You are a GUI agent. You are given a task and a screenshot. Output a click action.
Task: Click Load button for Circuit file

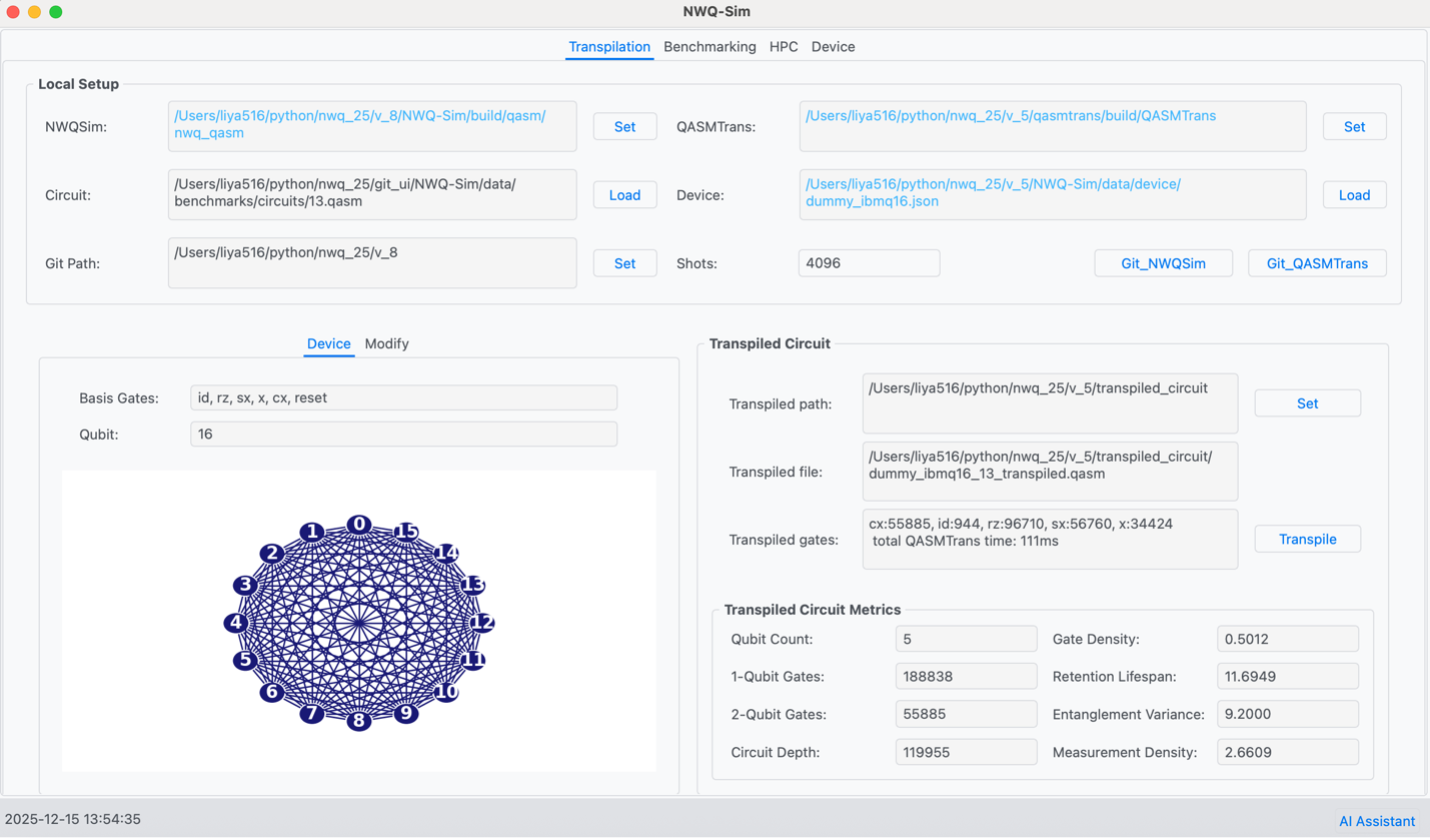click(x=624, y=195)
